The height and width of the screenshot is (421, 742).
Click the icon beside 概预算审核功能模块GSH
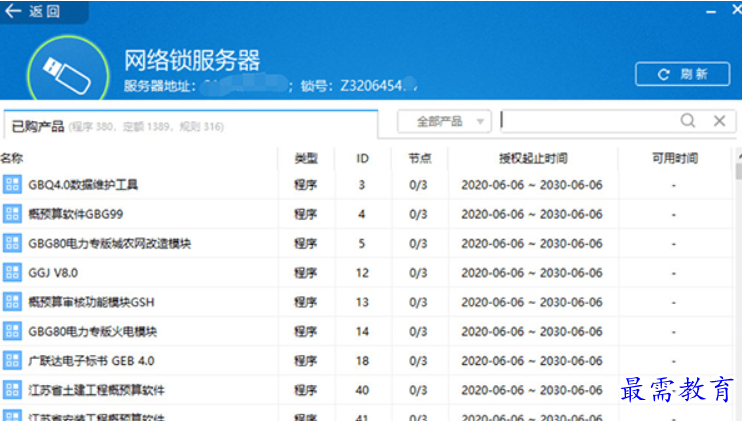(12, 302)
